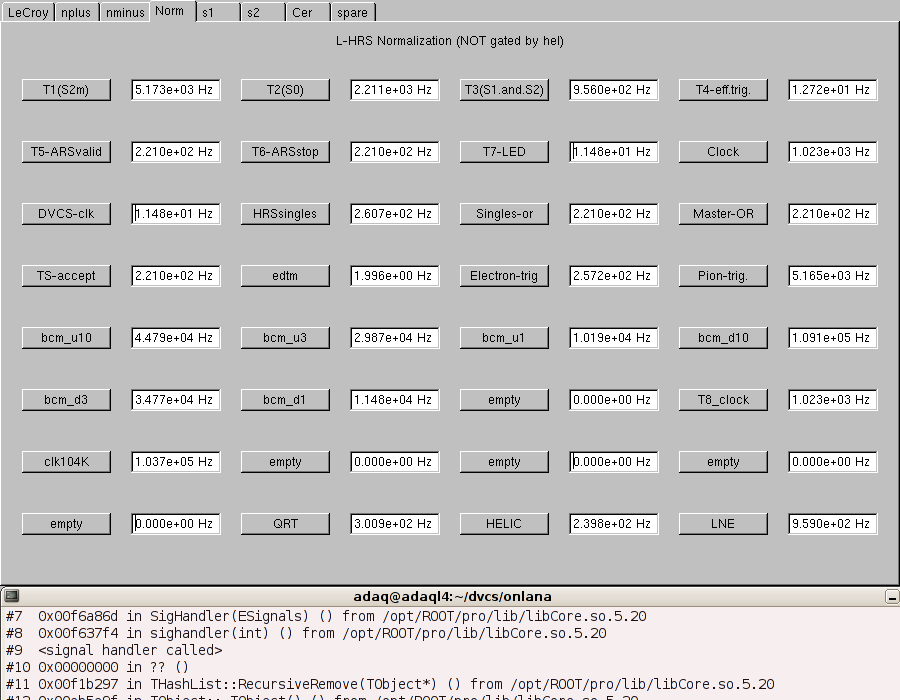Viewport: 900px width, 700px height.
Task: Click the Pion-trig. button
Action: click(723, 276)
